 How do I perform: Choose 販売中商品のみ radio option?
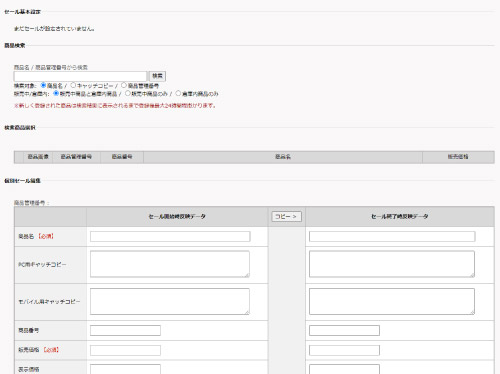pyautogui.click(x=128, y=93)
